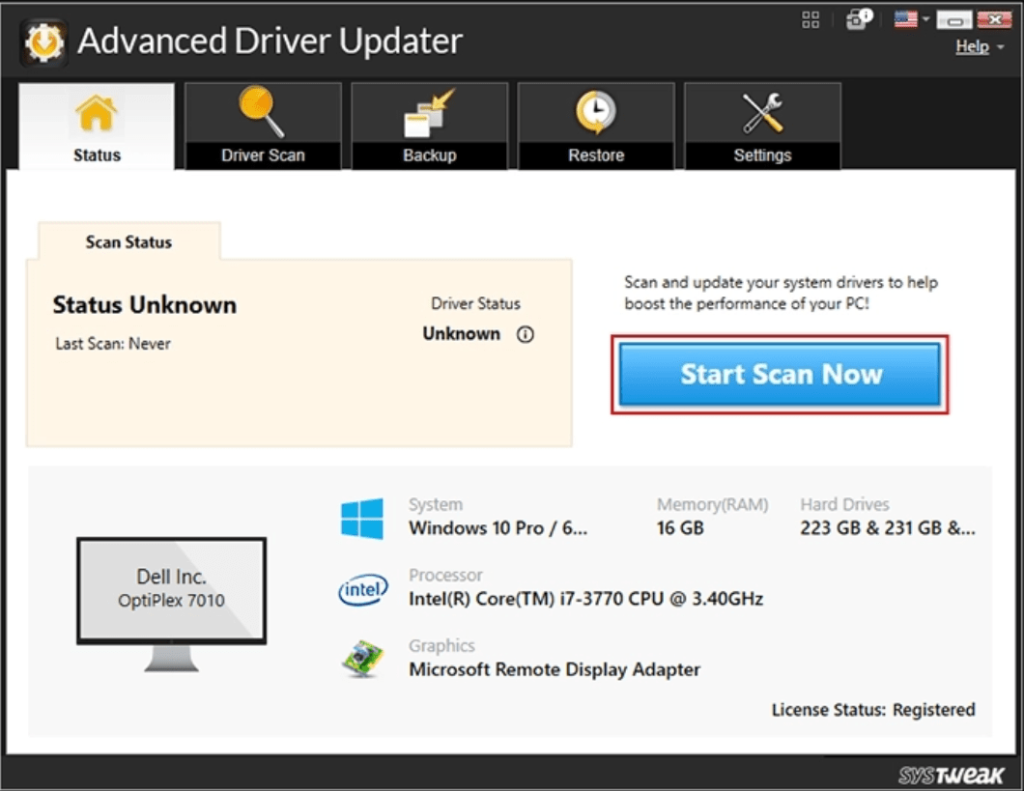Open the Help link
The width and height of the screenshot is (1024, 791).
(x=972, y=46)
